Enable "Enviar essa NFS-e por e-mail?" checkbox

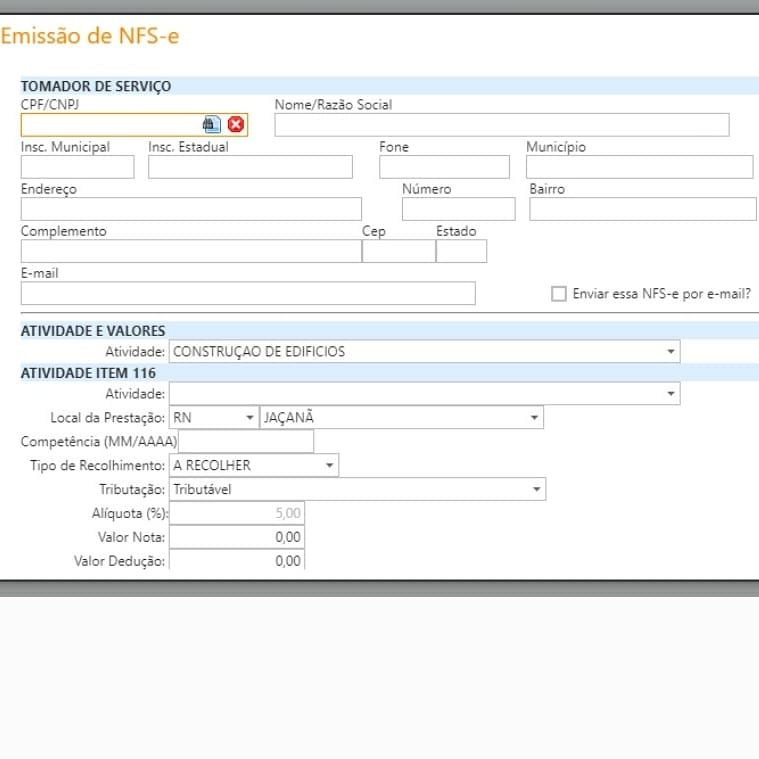[x=559, y=294]
